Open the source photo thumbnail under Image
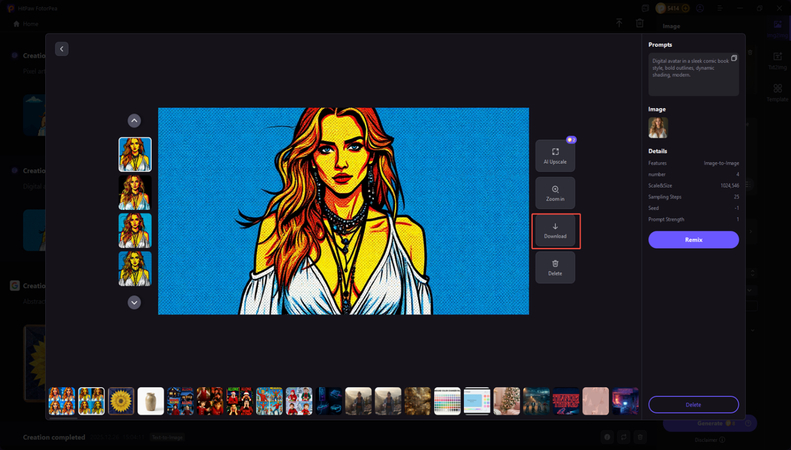This screenshot has width=791, height=450. point(658,128)
